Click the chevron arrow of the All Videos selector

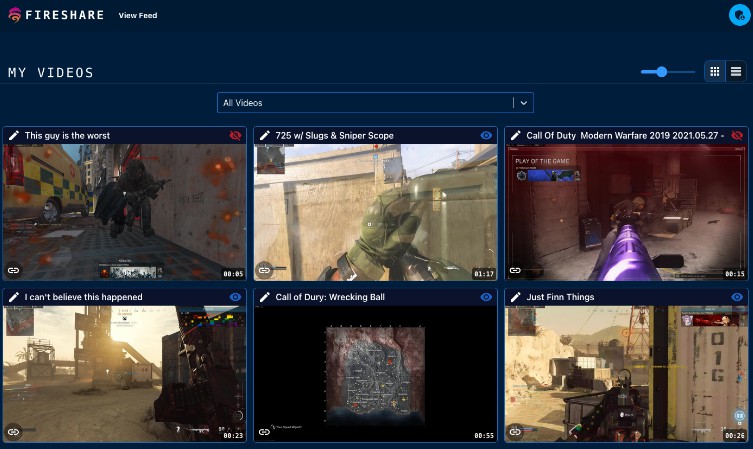click(524, 102)
